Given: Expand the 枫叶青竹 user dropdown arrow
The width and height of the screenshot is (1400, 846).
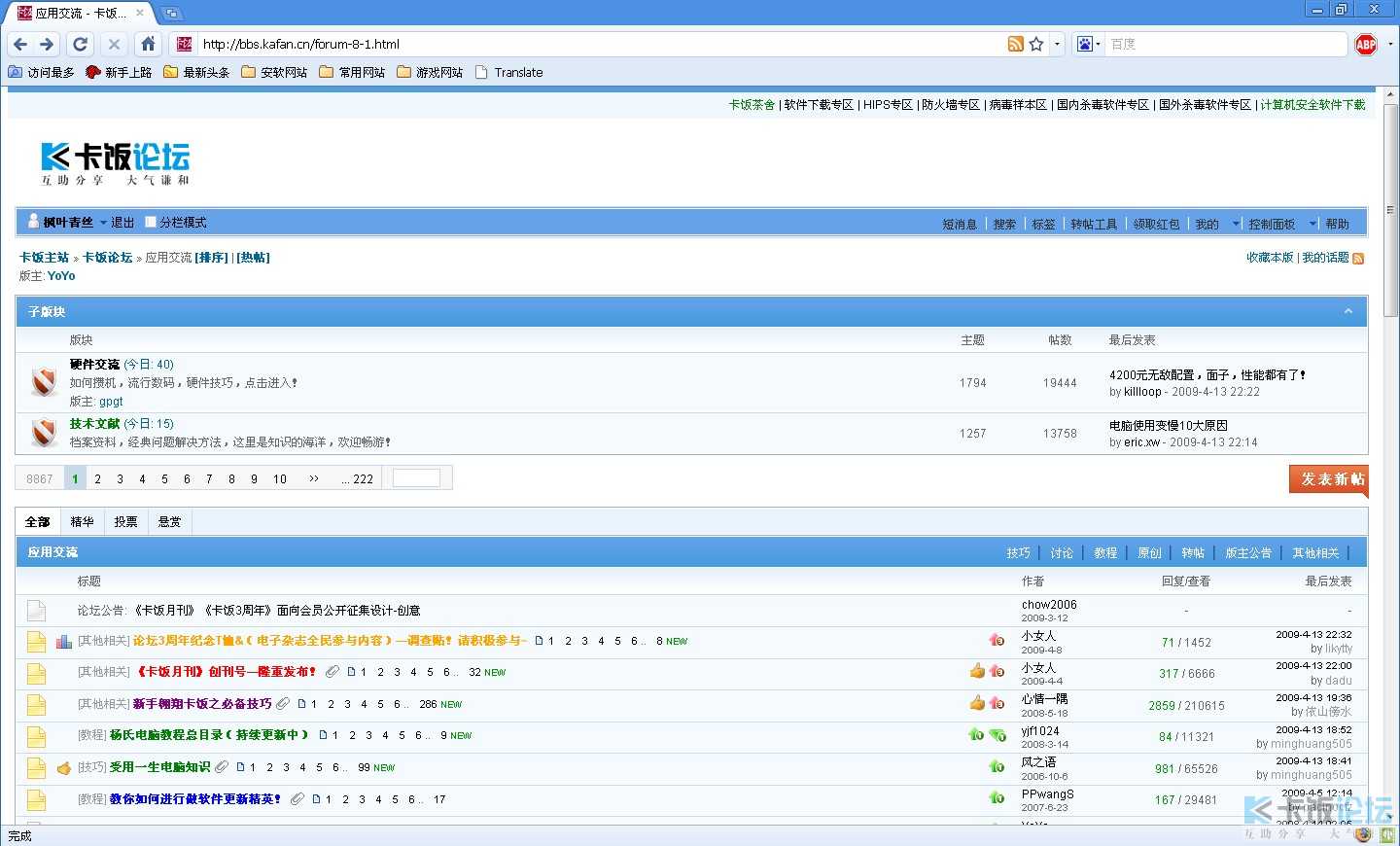Looking at the screenshot, I should (x=103, y=223).
